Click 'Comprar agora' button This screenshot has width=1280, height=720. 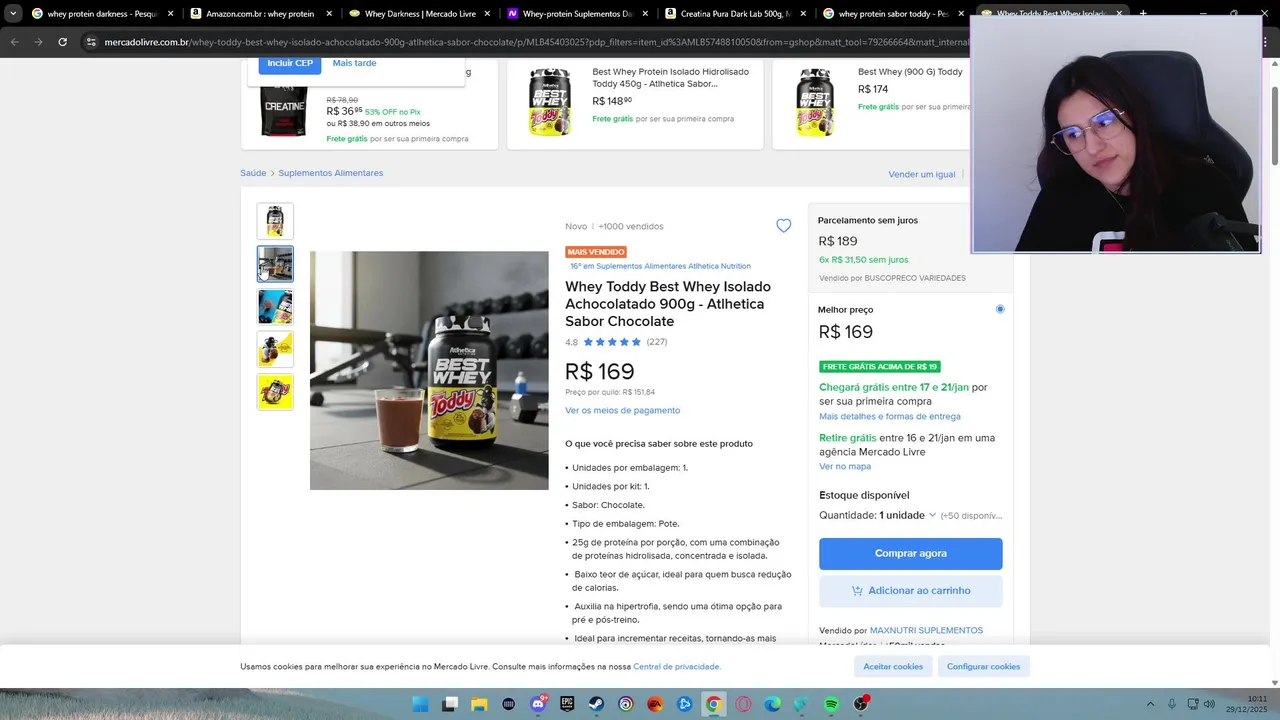click(x=910, y=553)
